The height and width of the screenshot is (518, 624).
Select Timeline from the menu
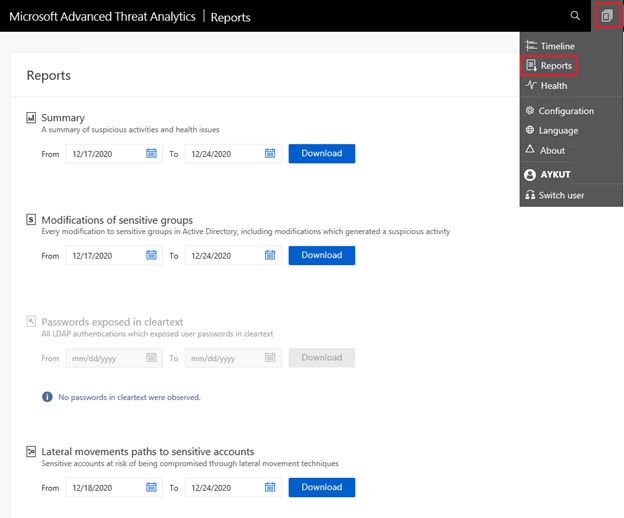[556, 46]
